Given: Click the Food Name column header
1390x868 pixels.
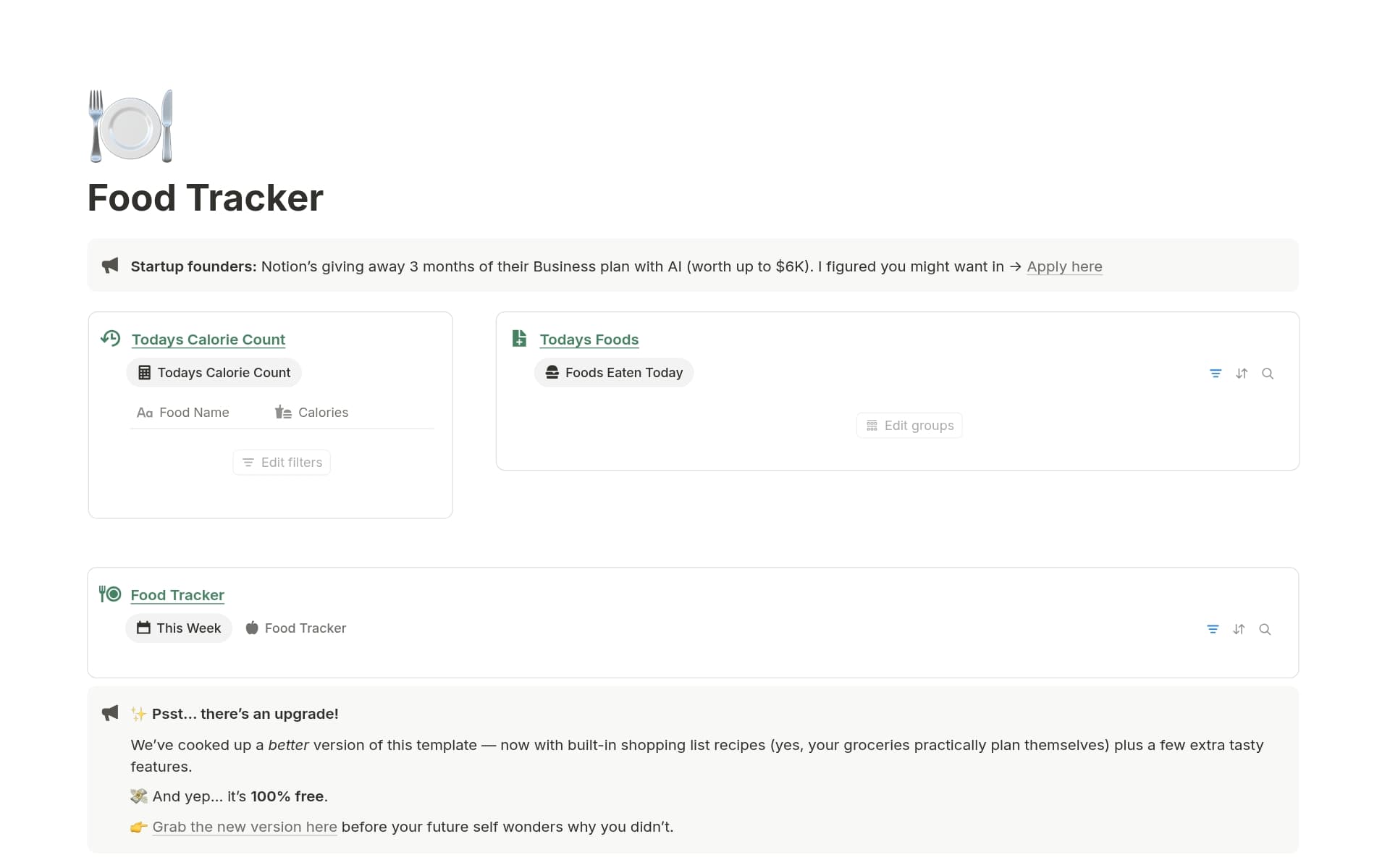Looking at the screenshot, I should point(193,412).
